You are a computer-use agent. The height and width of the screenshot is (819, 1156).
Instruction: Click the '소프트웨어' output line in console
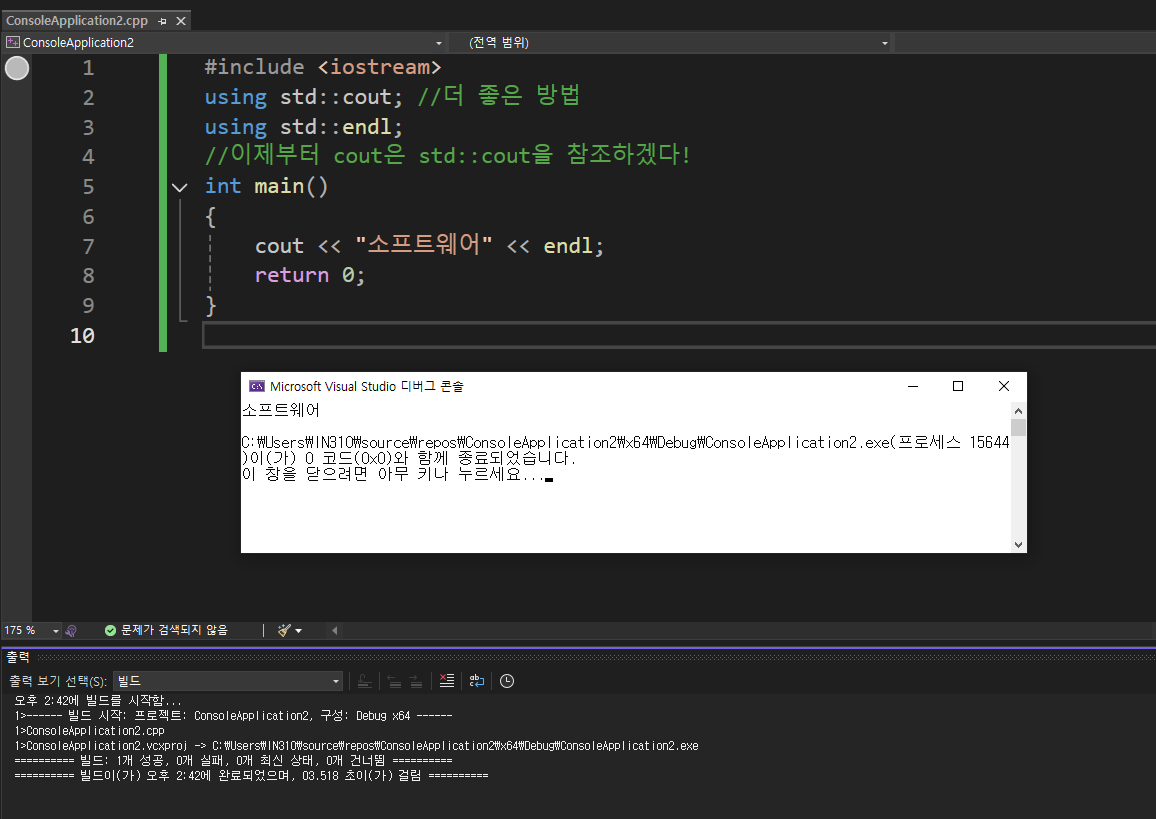281,410
